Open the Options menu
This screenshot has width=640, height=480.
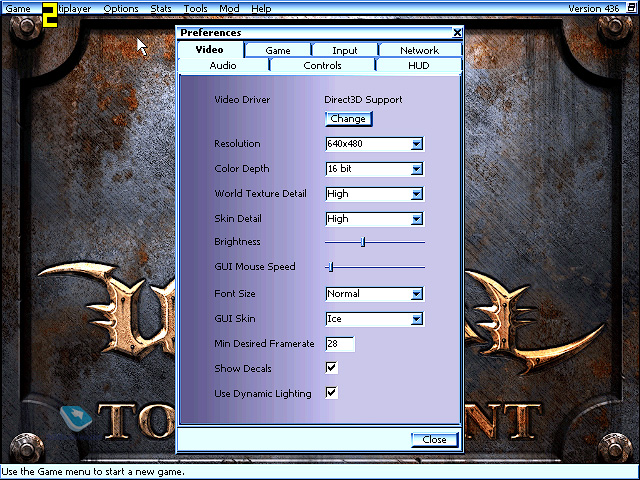121,9
